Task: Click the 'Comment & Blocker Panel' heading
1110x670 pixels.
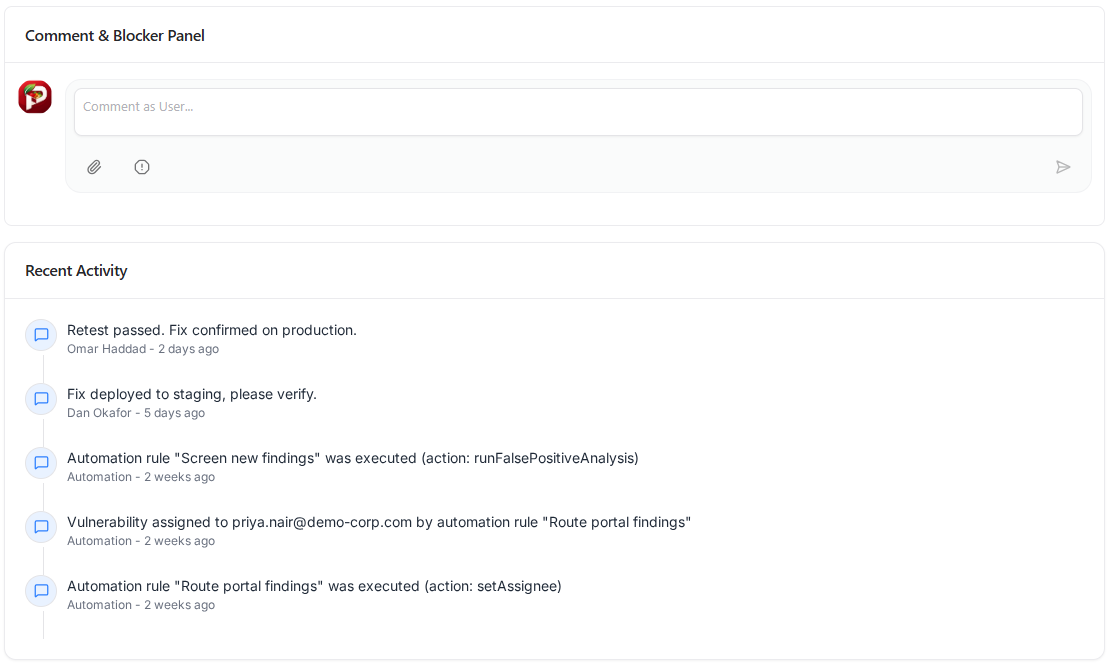Action: 115,35
